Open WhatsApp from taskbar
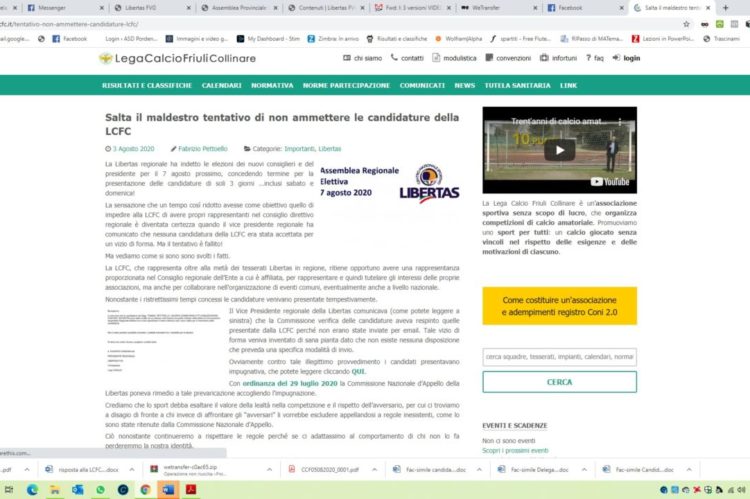Viewport: 750px width, 499px height. pos(100,489)
